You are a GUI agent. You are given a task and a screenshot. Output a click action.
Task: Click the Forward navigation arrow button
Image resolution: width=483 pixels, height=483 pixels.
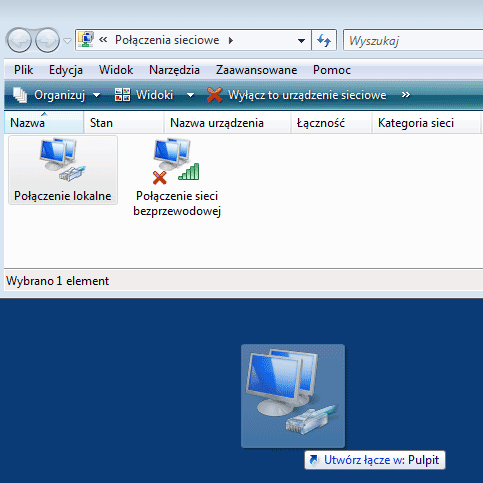pyautogui.click(x=47, y=40)
